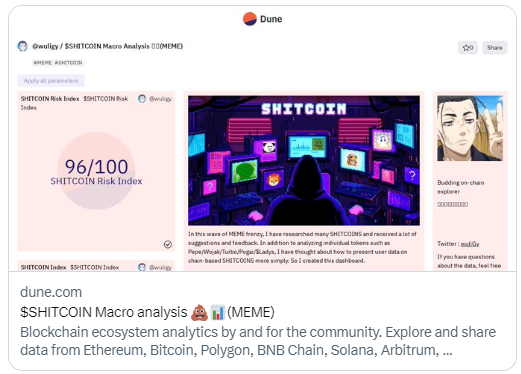Star the dashboard with the star button

point(467,48)
